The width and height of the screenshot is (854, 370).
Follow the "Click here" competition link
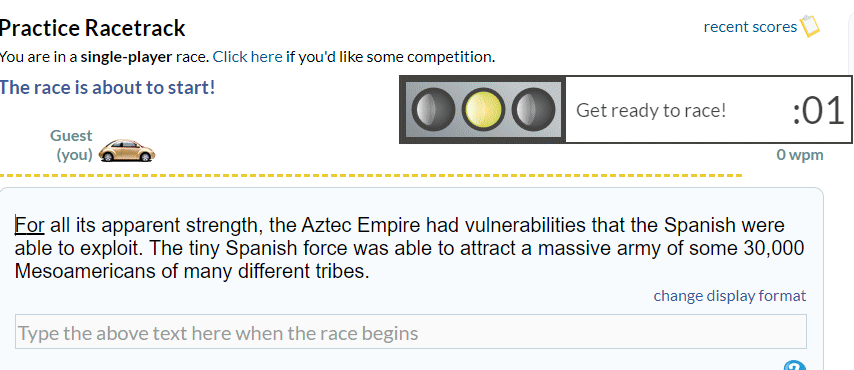pyautogui.click(x=247, y=57)
